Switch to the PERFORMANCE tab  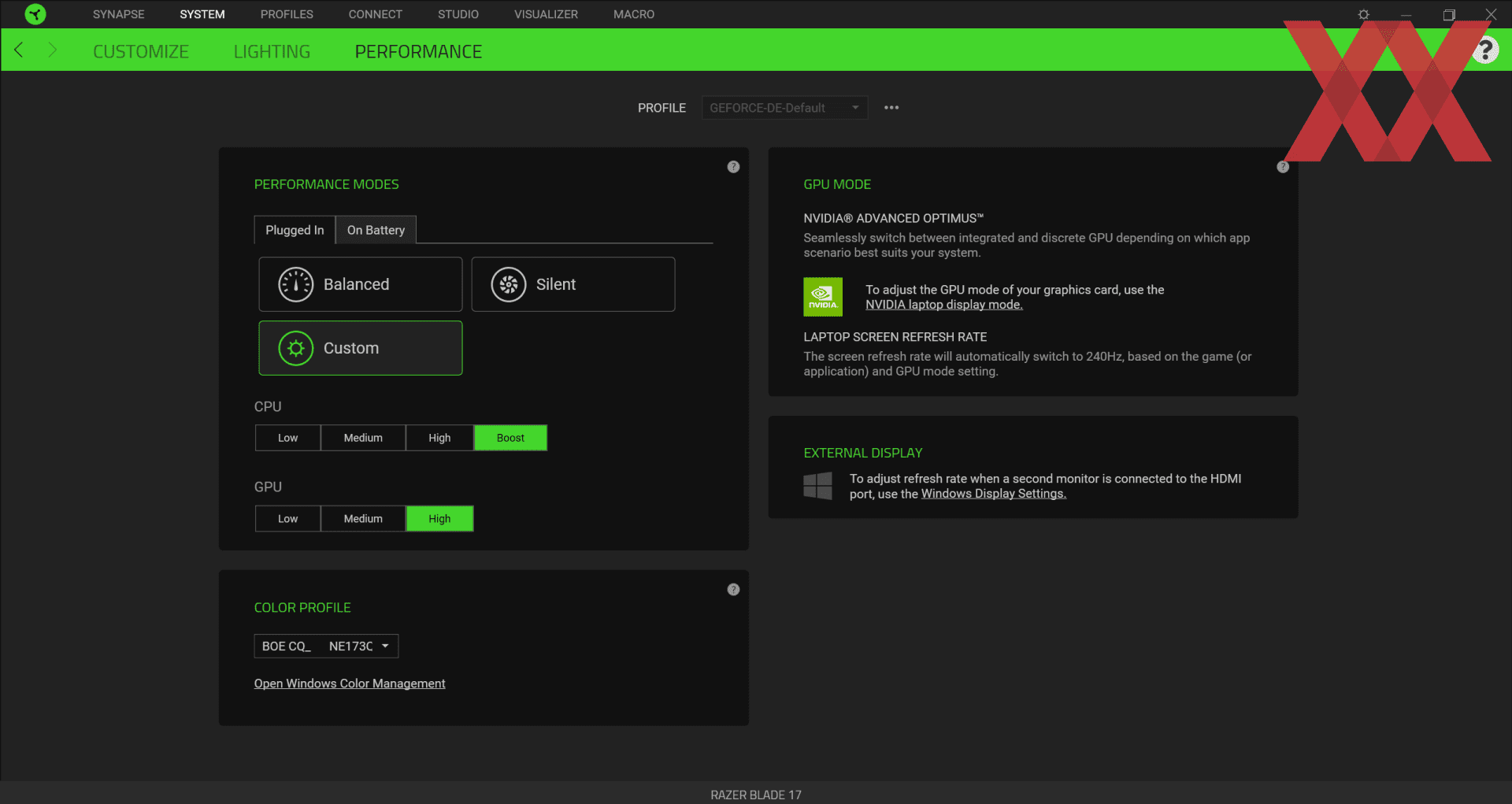click(418, 51)
